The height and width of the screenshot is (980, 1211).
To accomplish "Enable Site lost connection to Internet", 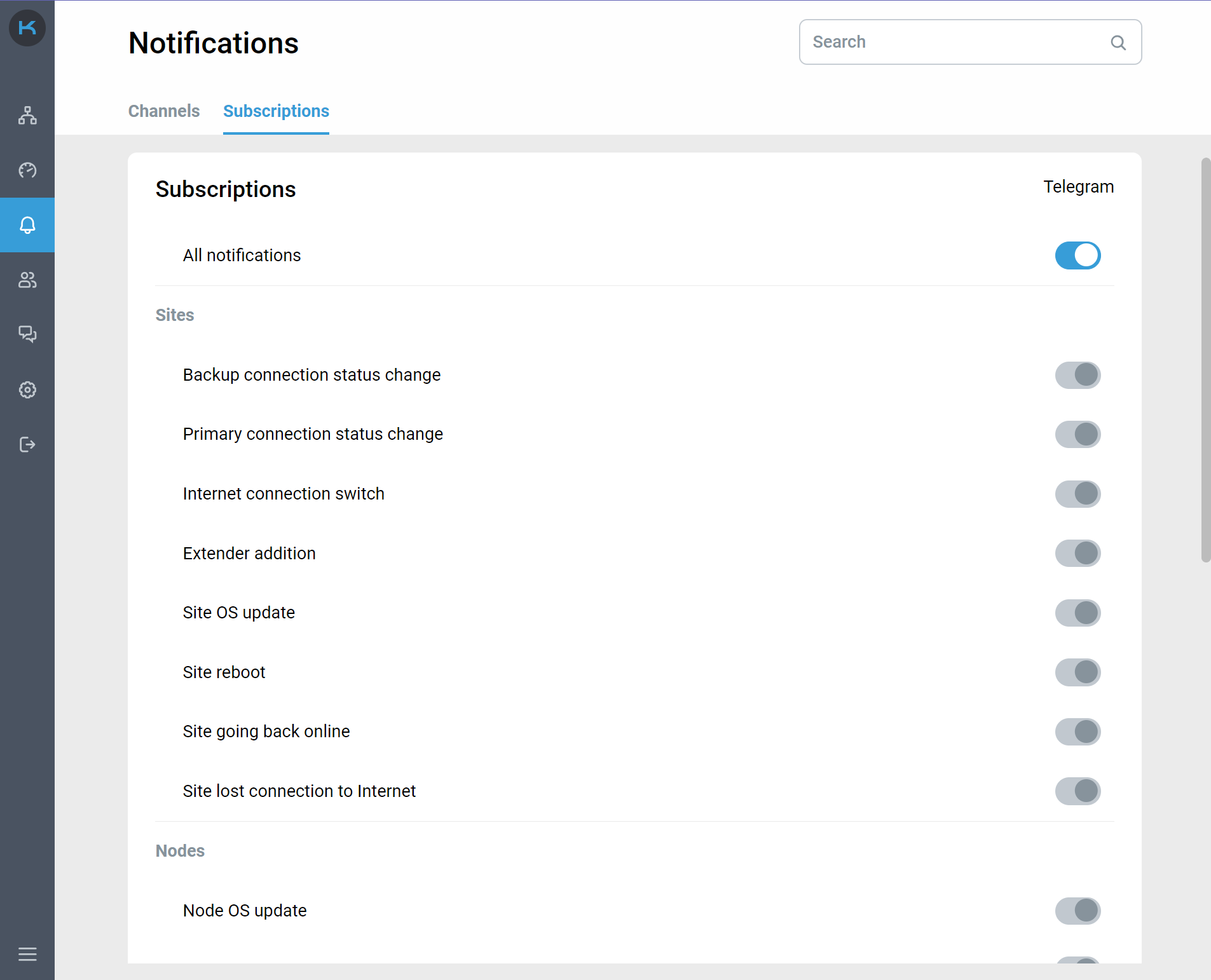I will point(1078,791).
